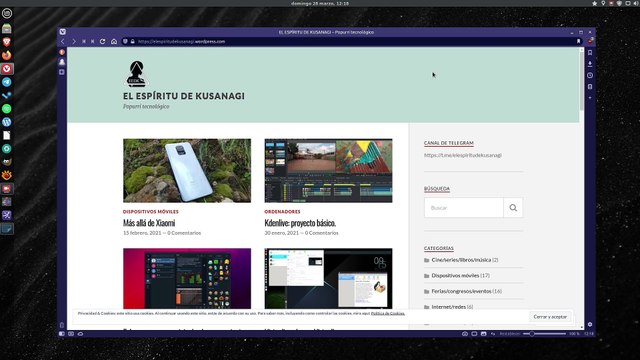
Task: Open the Política de Cookies link
Action: (x=388, y=313)
